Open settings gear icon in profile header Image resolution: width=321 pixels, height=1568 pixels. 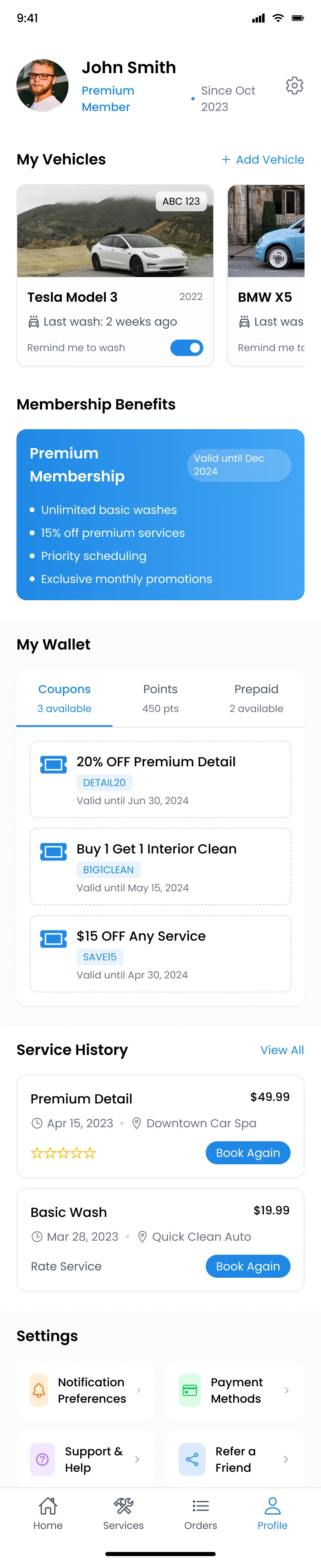pyautogui.click(x=294, y=86)
